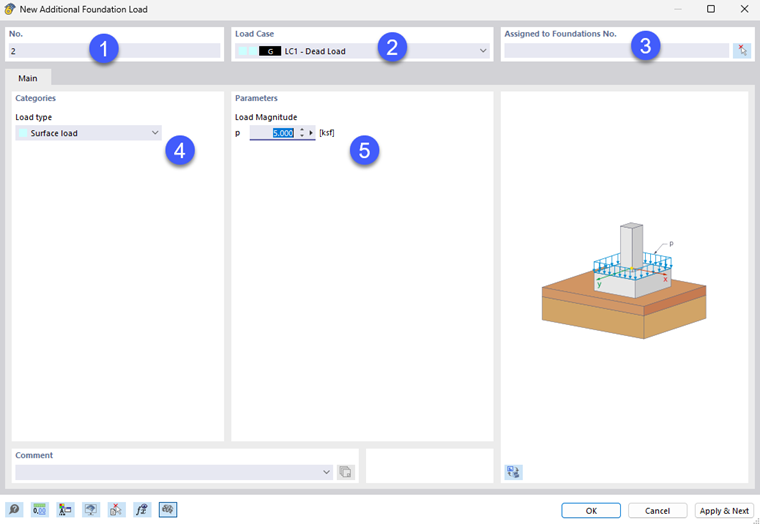Open the help search icon in bottom toolbar
760x524 pixels.
tap(14, 510)
